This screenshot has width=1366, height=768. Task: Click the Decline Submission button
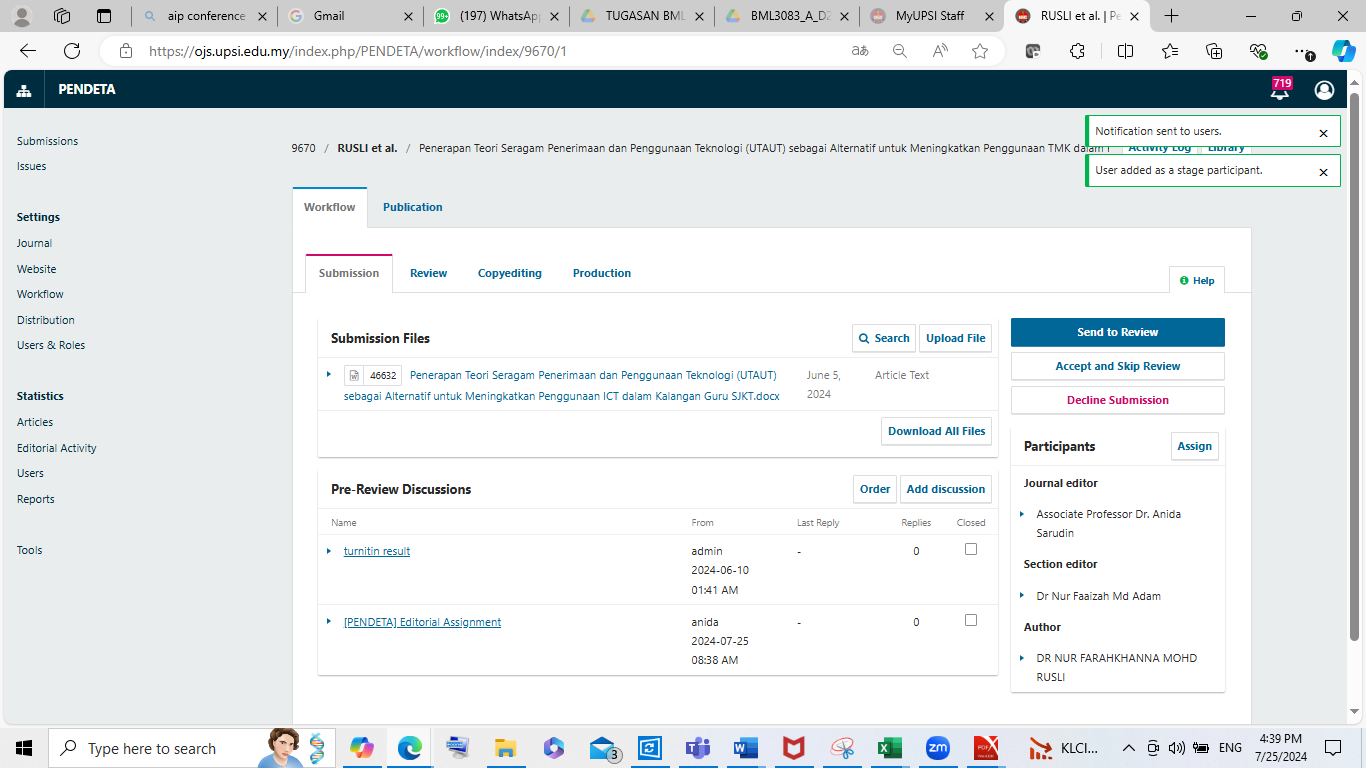point(1117,400)
